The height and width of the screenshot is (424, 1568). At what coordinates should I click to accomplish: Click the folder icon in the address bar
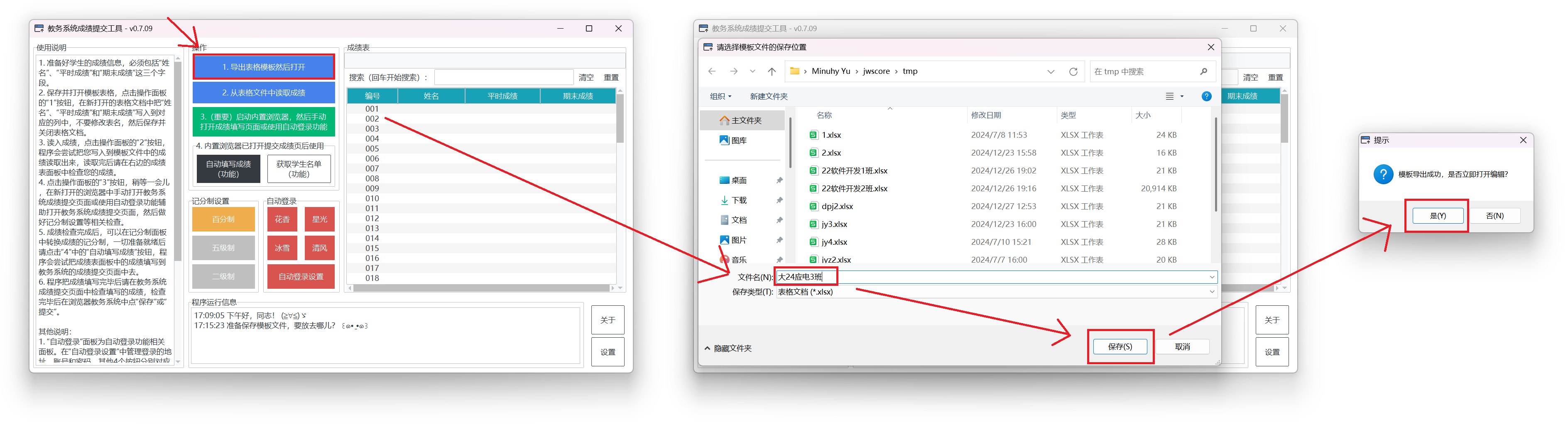point(794,71)
